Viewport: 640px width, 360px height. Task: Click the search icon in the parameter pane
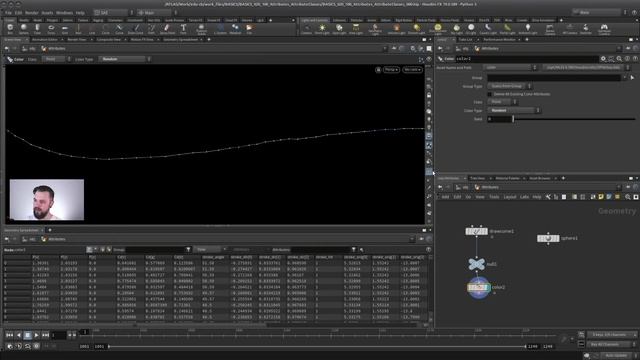619,59
